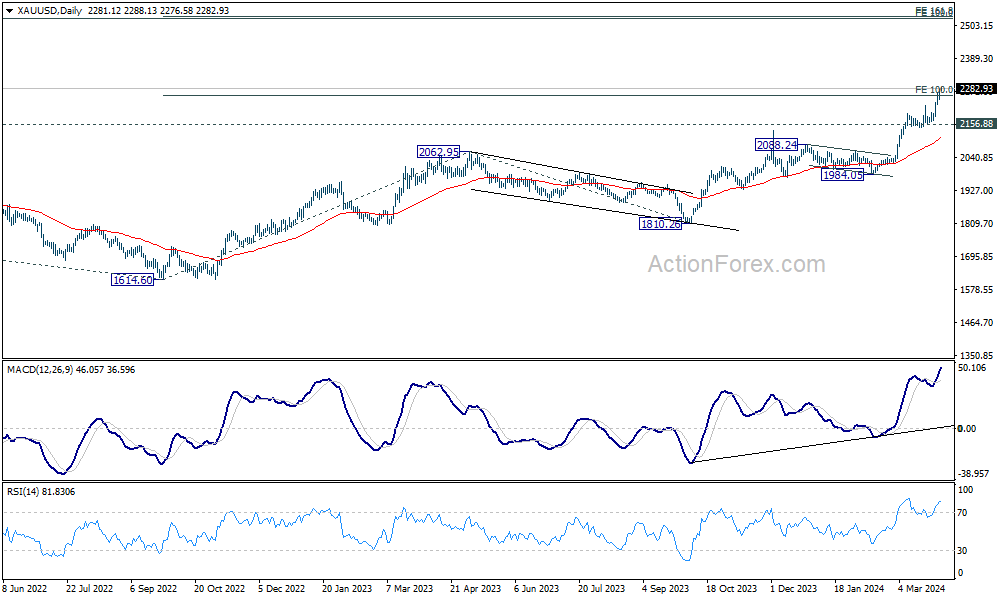Viewport: 1000px width, 600px height.
Task: Click the triangle arrow beside XAUUSD,Daily
Action: [9, 8]
